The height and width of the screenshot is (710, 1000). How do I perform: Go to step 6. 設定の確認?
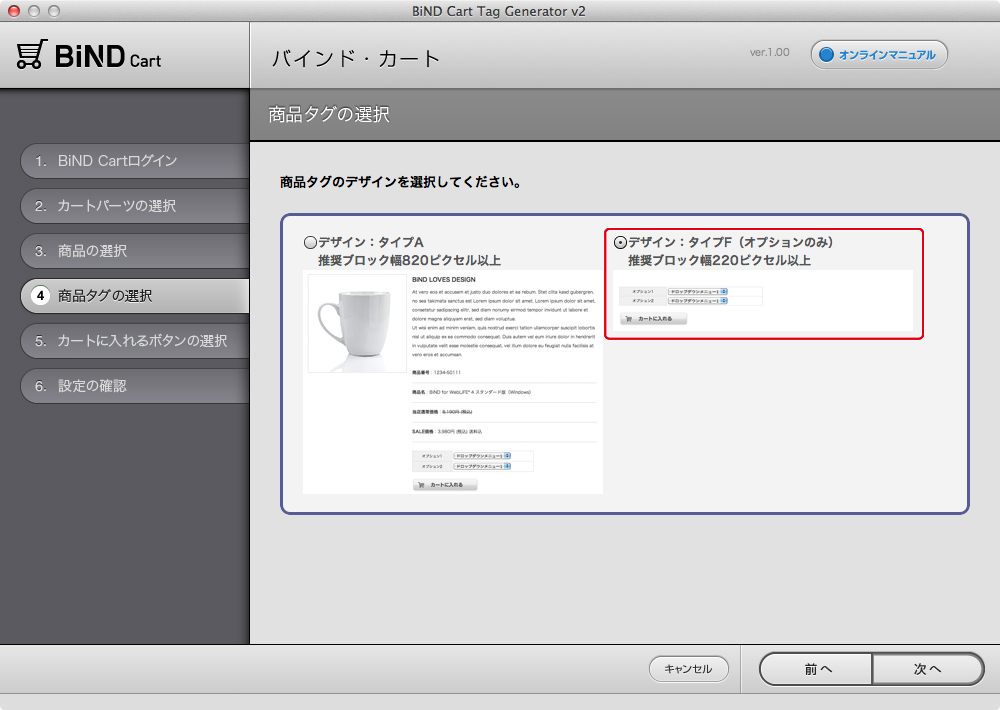tap(135, 386)
